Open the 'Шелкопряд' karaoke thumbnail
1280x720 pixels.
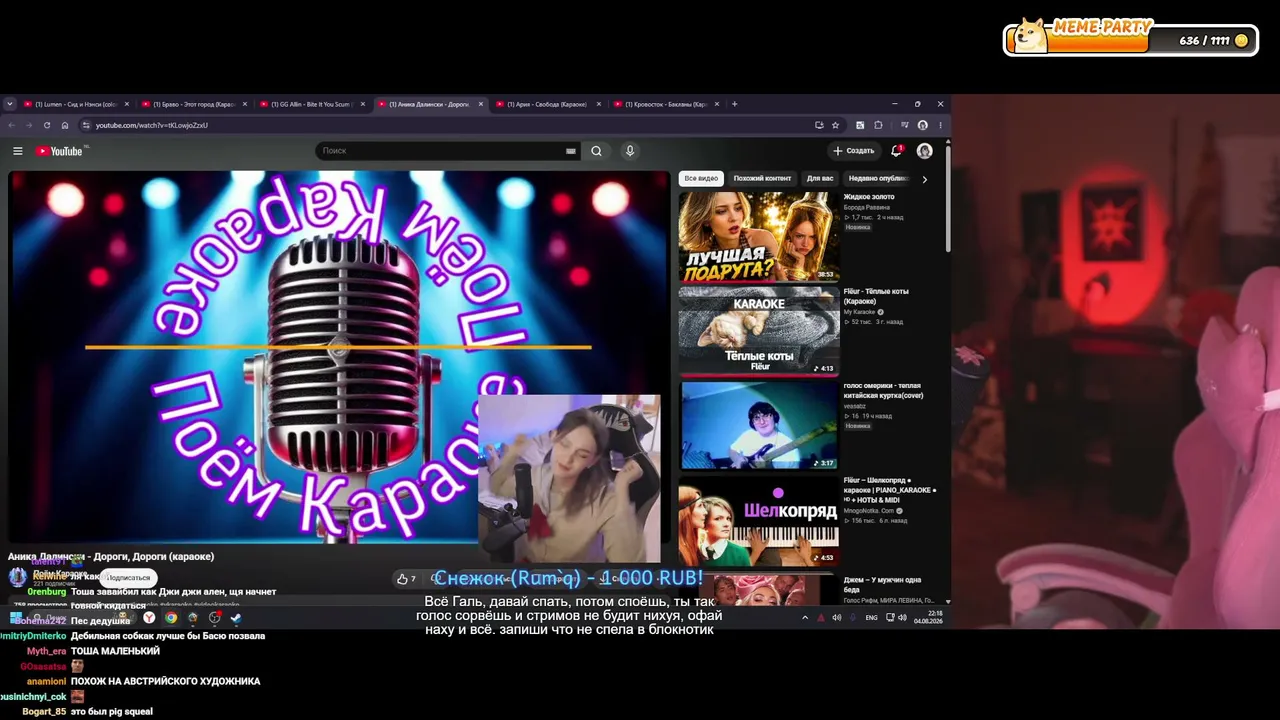click(x=759, y=521)
